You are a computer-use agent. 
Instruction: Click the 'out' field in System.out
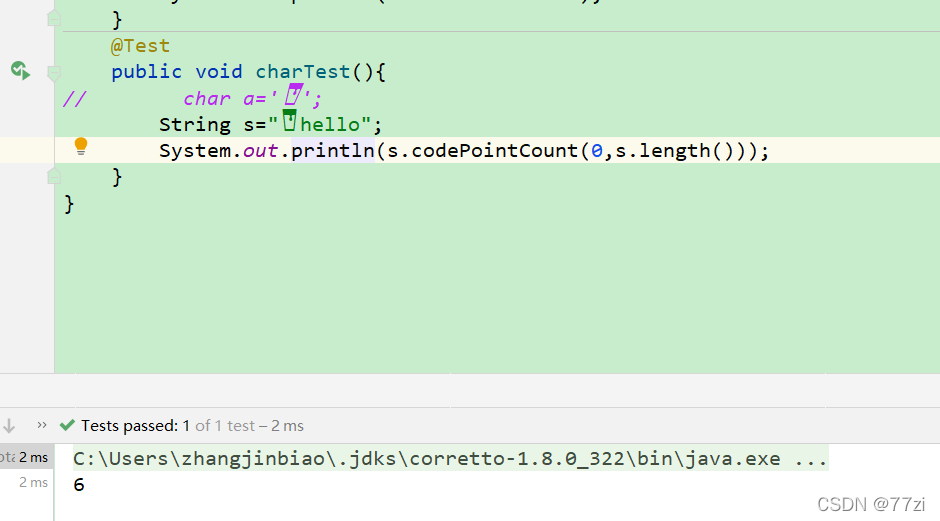click(x=260, y=150)
